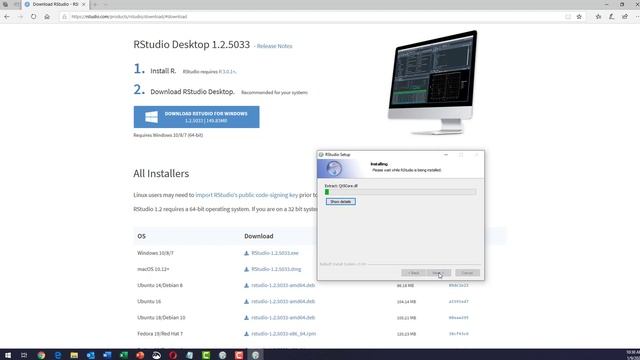Click the Back button in RStudio Setup

point(413,273)
